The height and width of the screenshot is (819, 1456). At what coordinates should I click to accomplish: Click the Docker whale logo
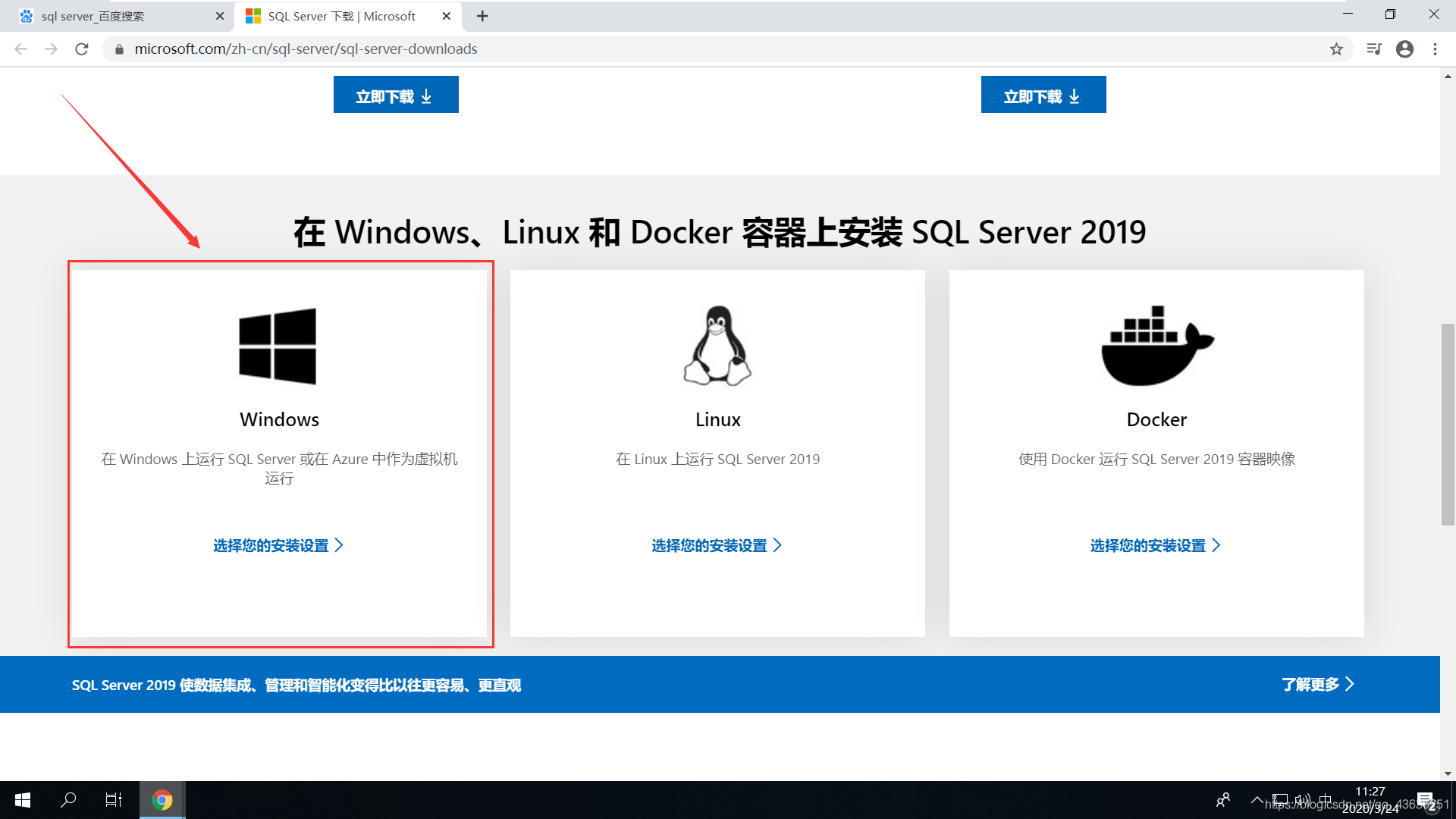pos(1157,346)
